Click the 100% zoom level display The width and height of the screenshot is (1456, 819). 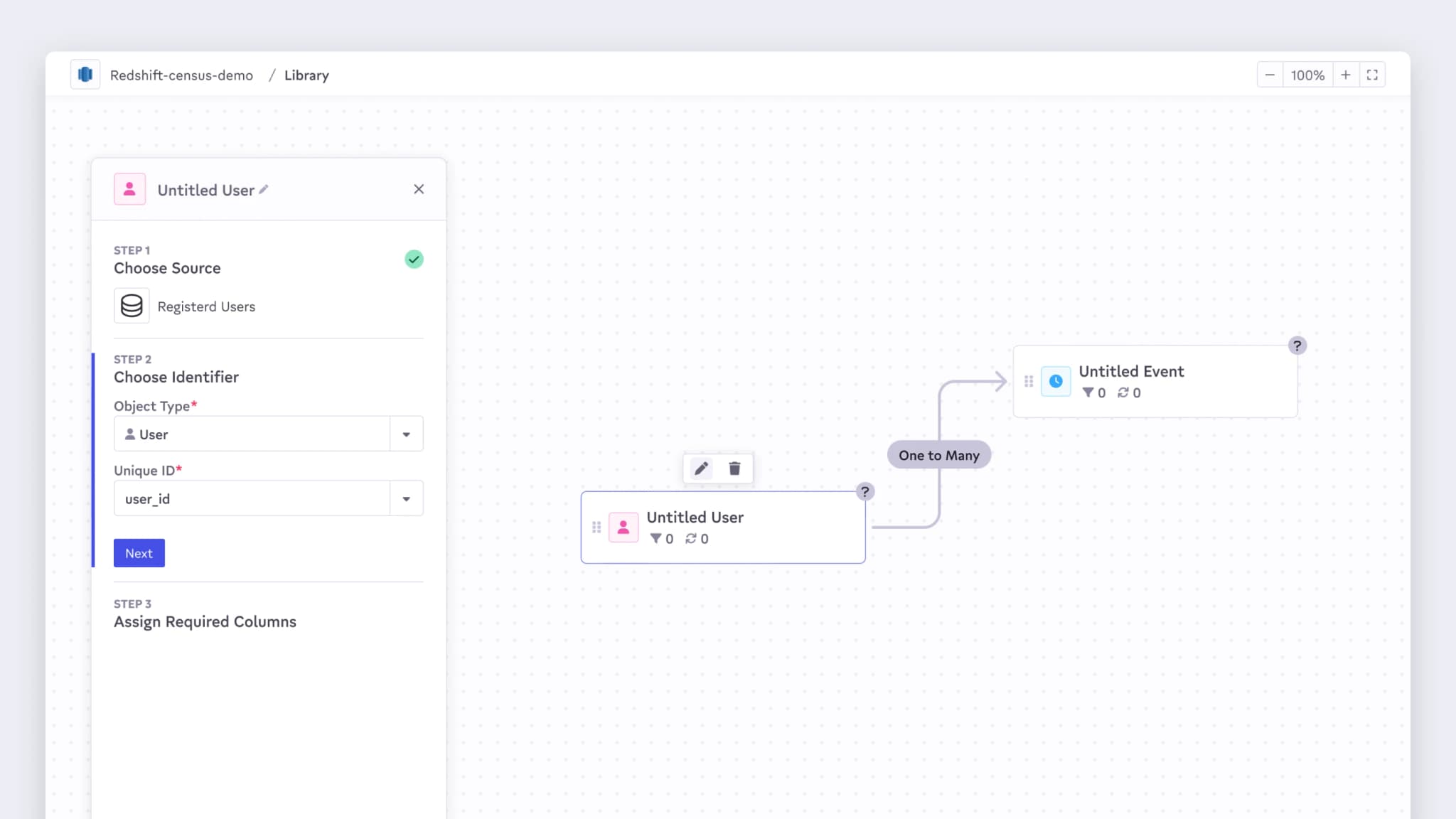point(1307,75)
